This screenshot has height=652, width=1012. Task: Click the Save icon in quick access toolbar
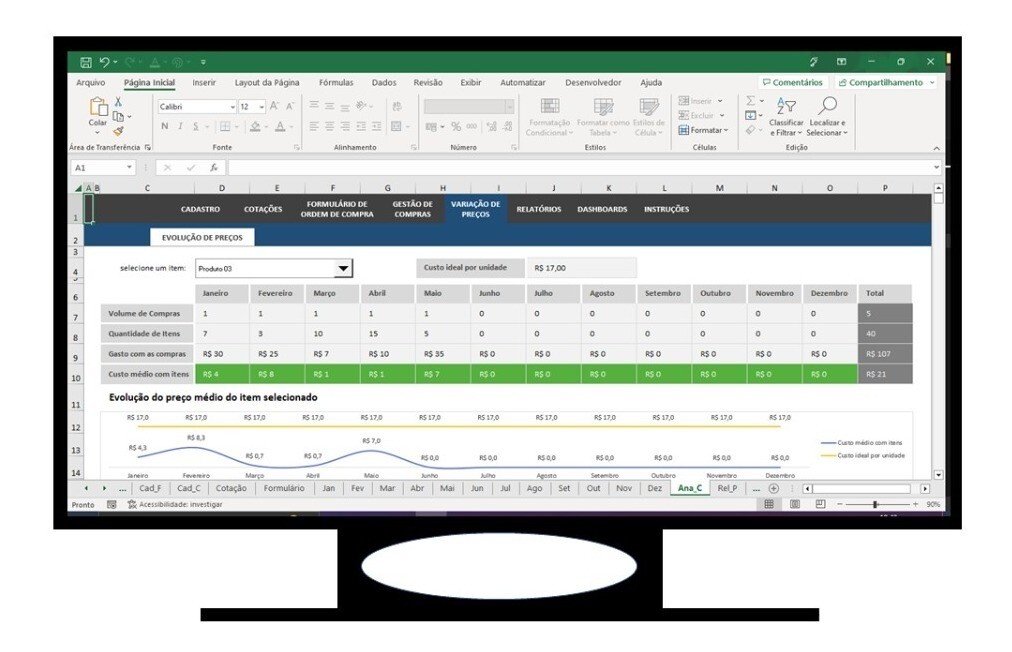pos(86,62)
